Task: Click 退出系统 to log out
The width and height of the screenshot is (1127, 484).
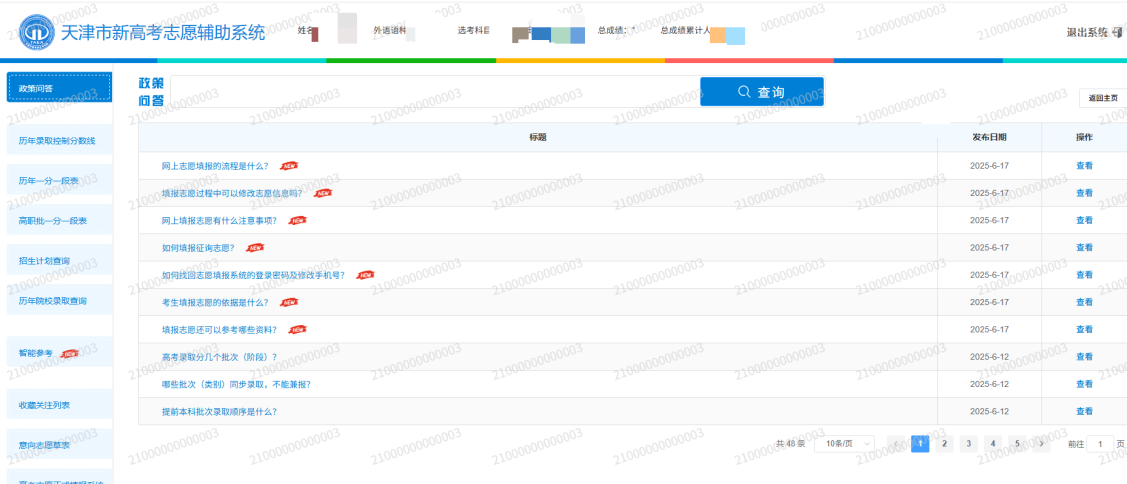Action: click(x=1087, y=32)
